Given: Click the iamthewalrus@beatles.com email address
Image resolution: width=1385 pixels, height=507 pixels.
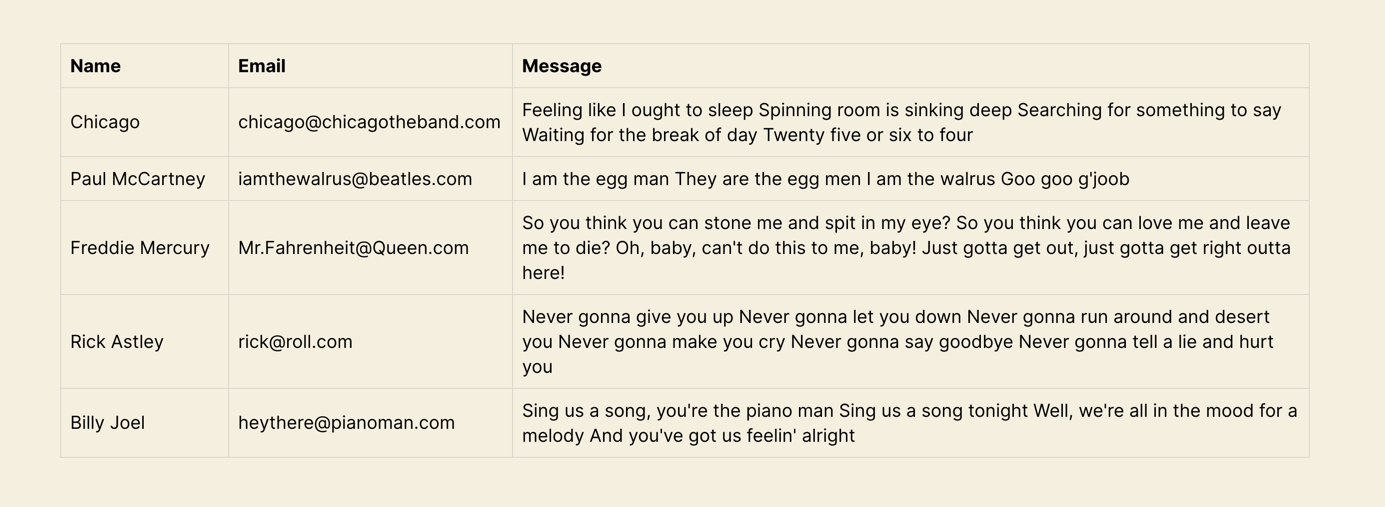Looking at the screenshot, I should pyautogui.click(x=355, y=179).
